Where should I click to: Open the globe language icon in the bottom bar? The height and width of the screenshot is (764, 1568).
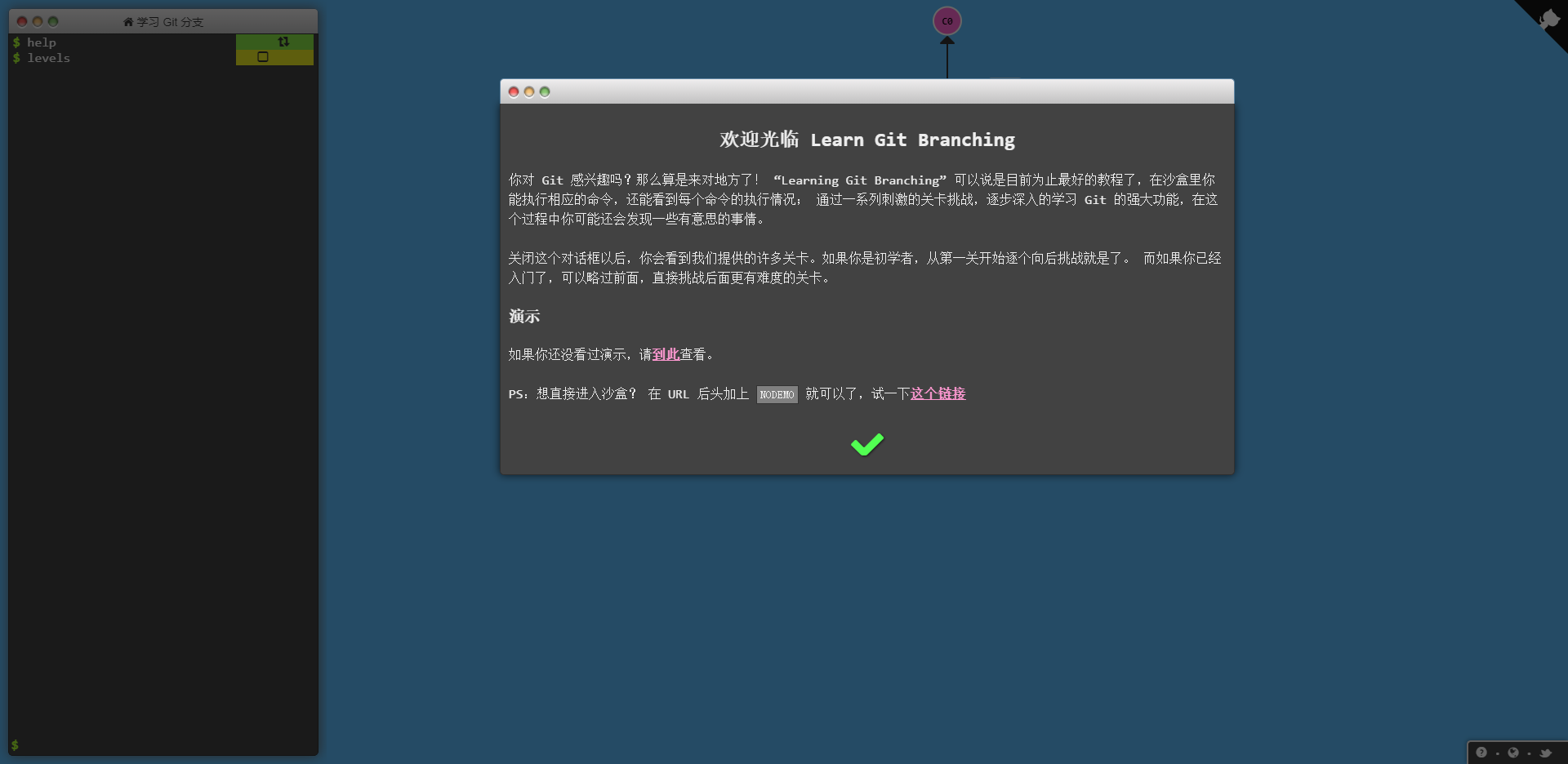1512,753
